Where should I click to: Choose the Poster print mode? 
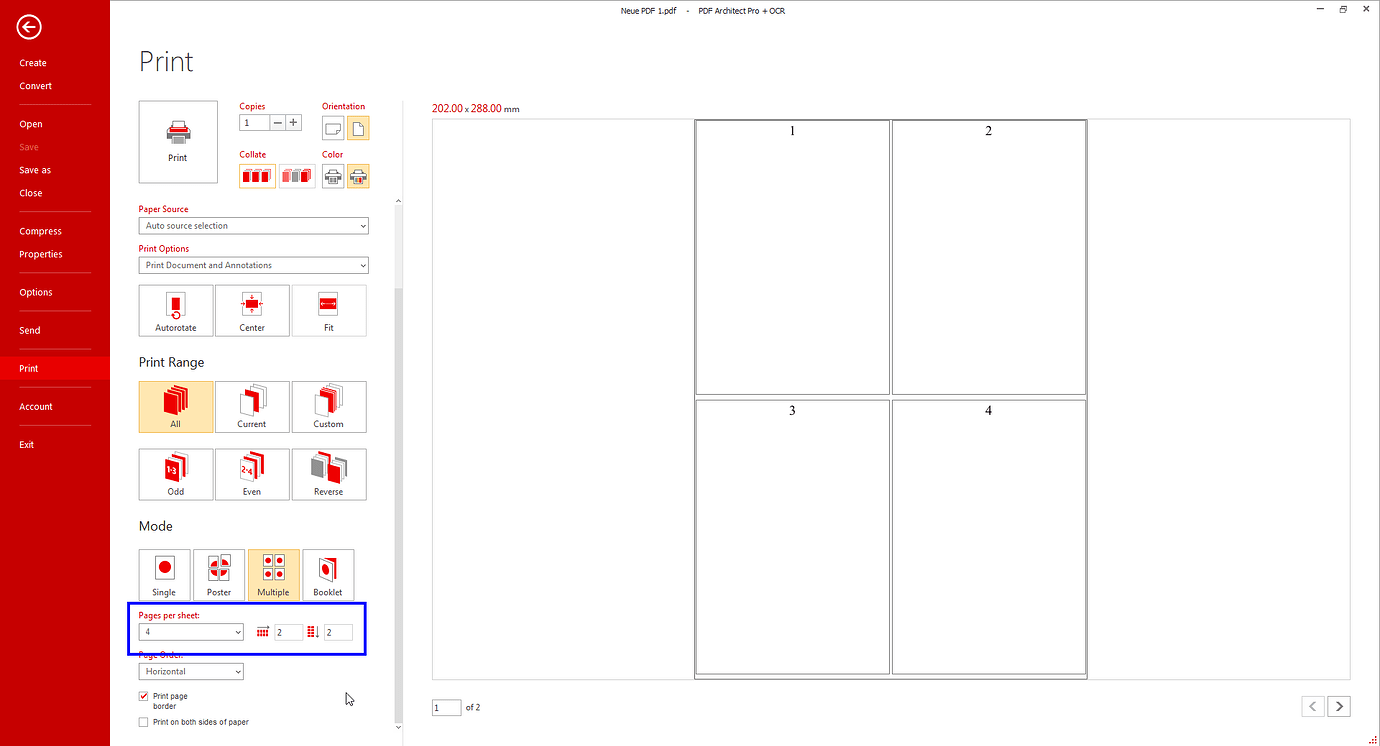point(218,574)
